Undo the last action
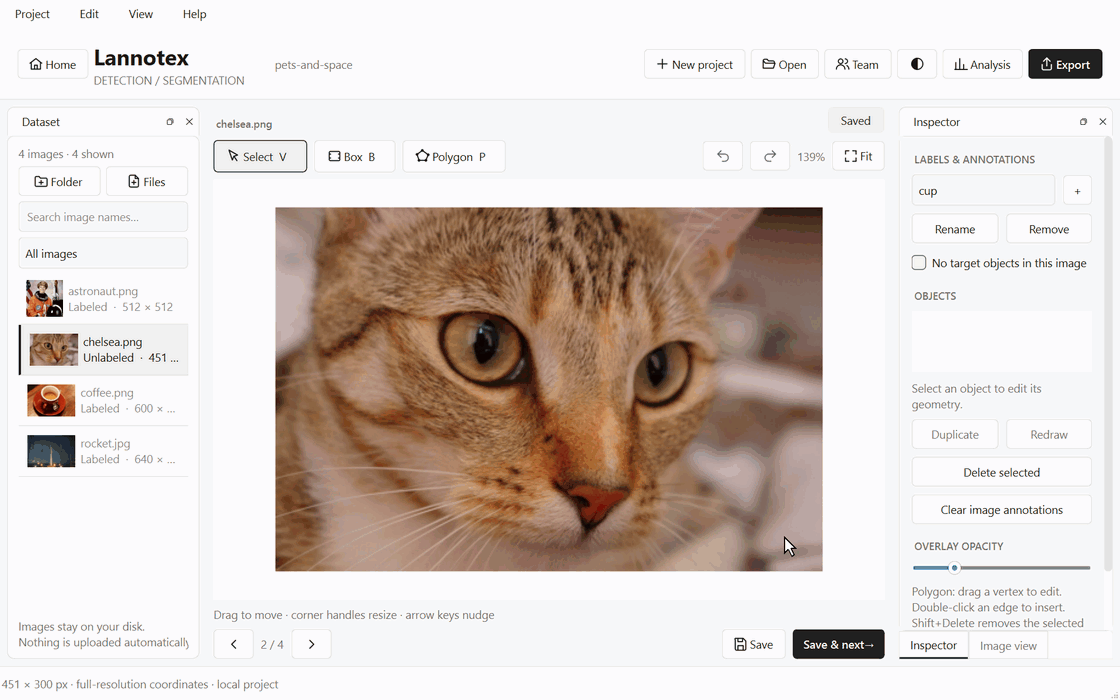Viewport: 1120px width, 700px height. tap(723, 156)
